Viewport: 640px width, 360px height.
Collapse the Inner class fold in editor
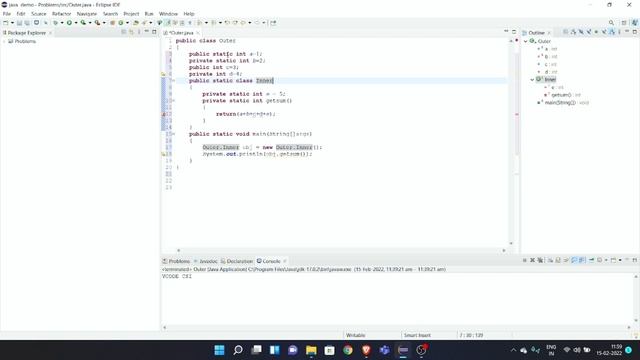[x=173, y=81]
